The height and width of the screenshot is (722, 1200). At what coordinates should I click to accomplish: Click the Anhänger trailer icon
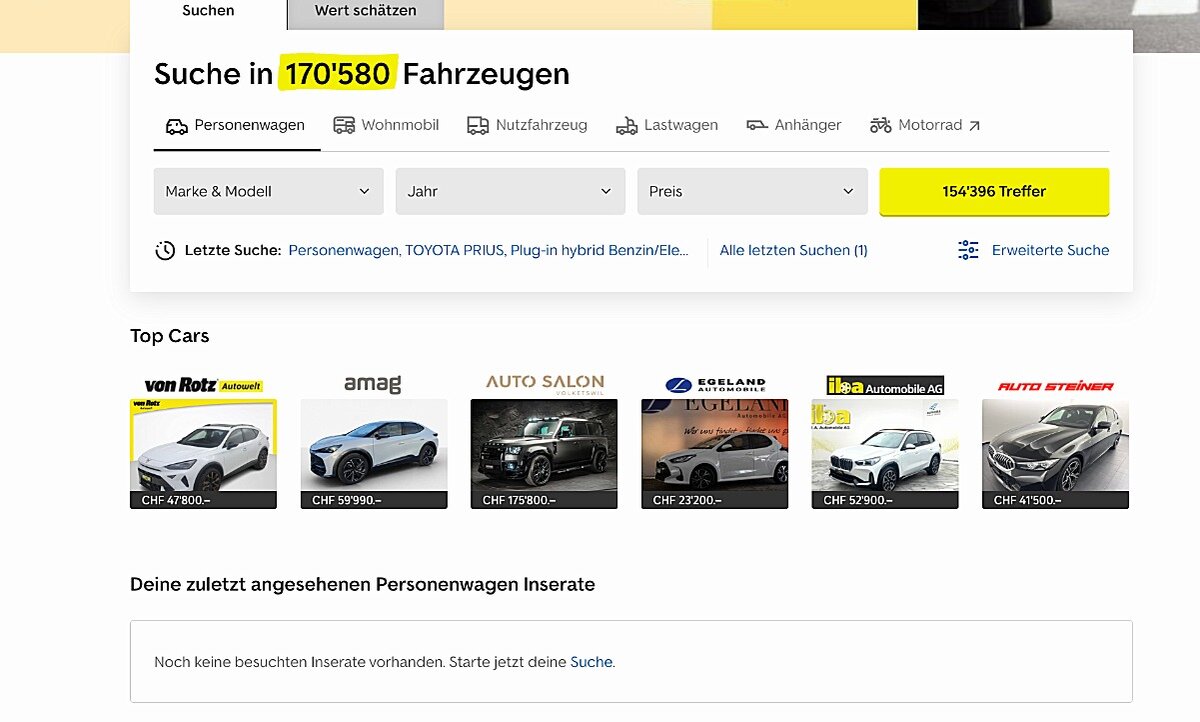[x=757, y=126]
